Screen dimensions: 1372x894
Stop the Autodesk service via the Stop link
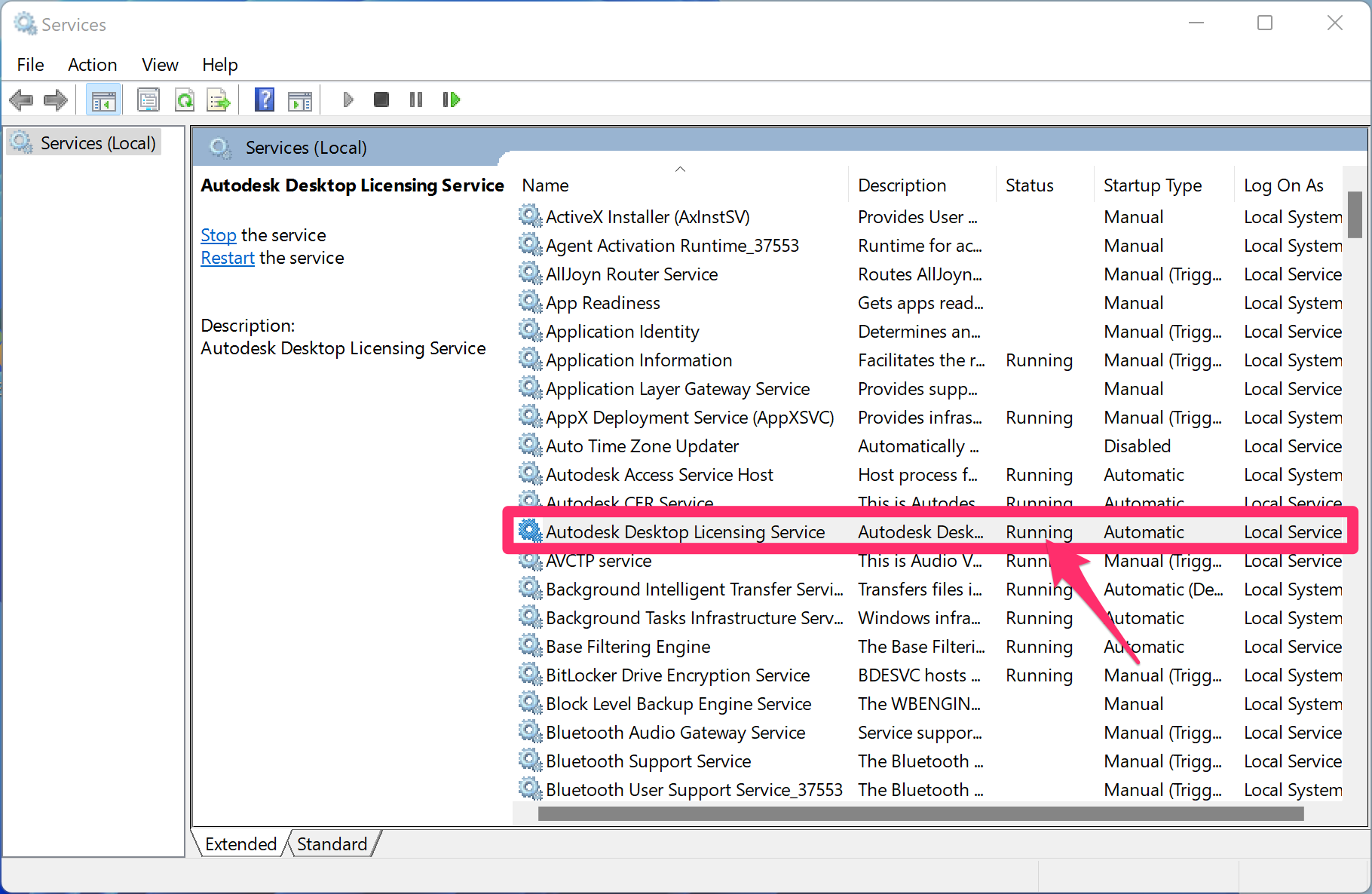coord(218,234)
